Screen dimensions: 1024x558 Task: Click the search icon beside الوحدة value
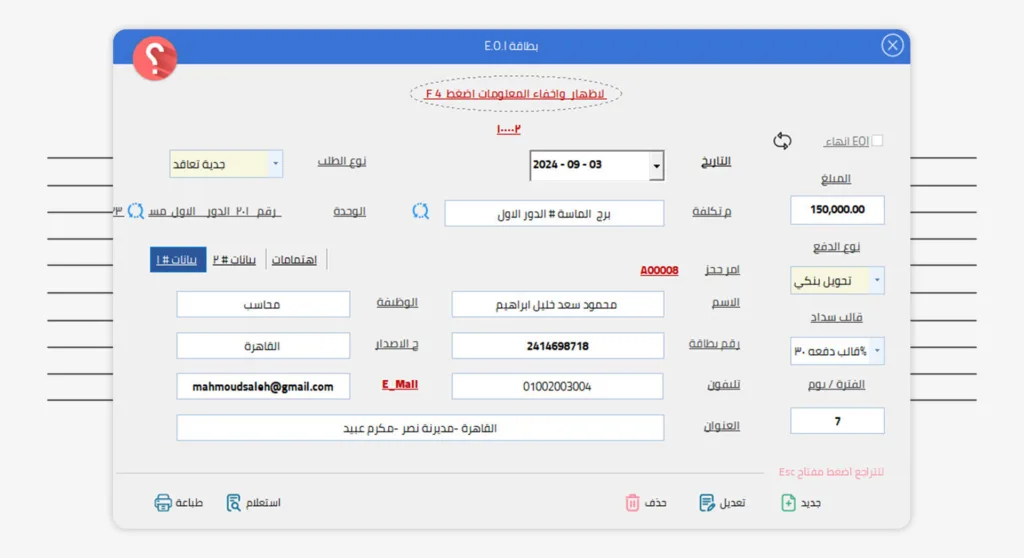tap(136, 211)
